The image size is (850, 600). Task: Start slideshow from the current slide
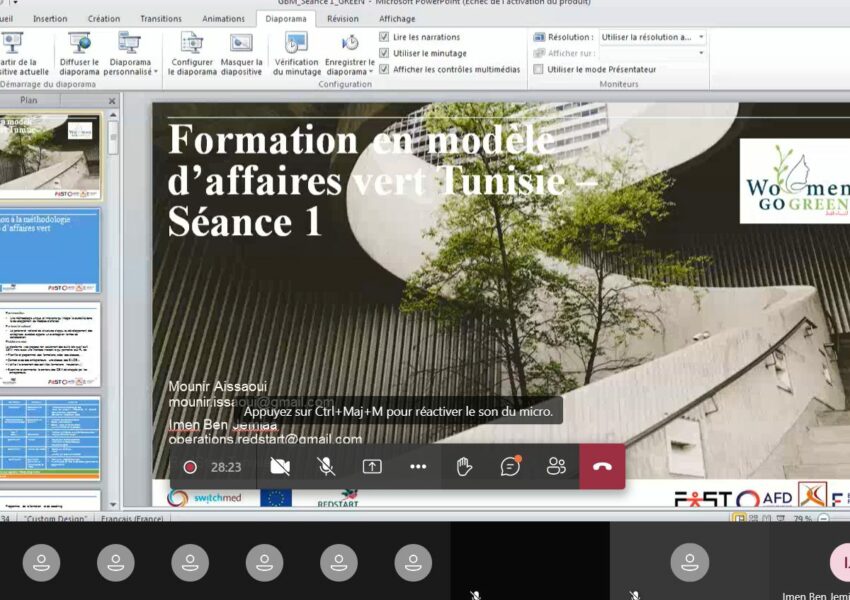coord(22,54)
